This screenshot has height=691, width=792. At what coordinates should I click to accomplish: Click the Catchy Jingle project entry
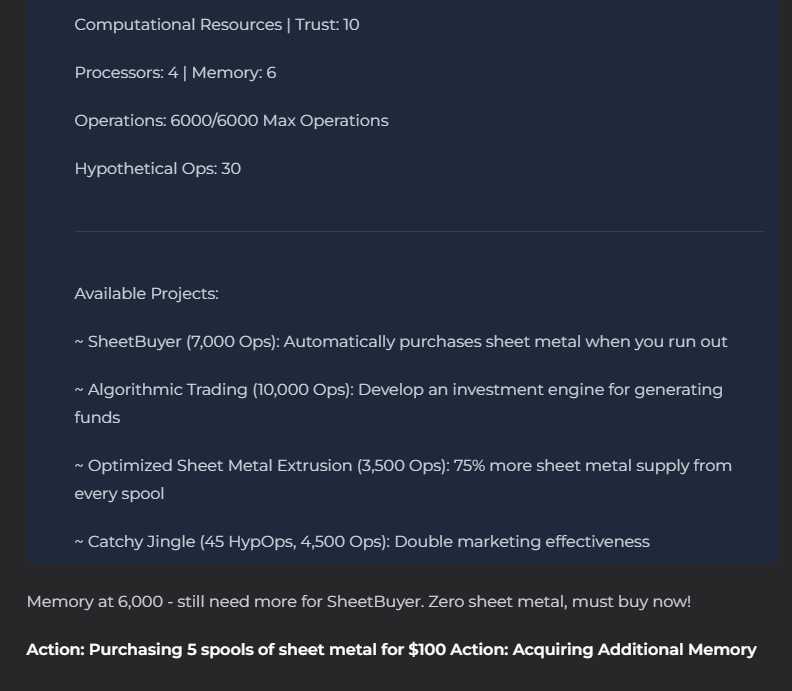pyautogui.click(x=362, y=542)
